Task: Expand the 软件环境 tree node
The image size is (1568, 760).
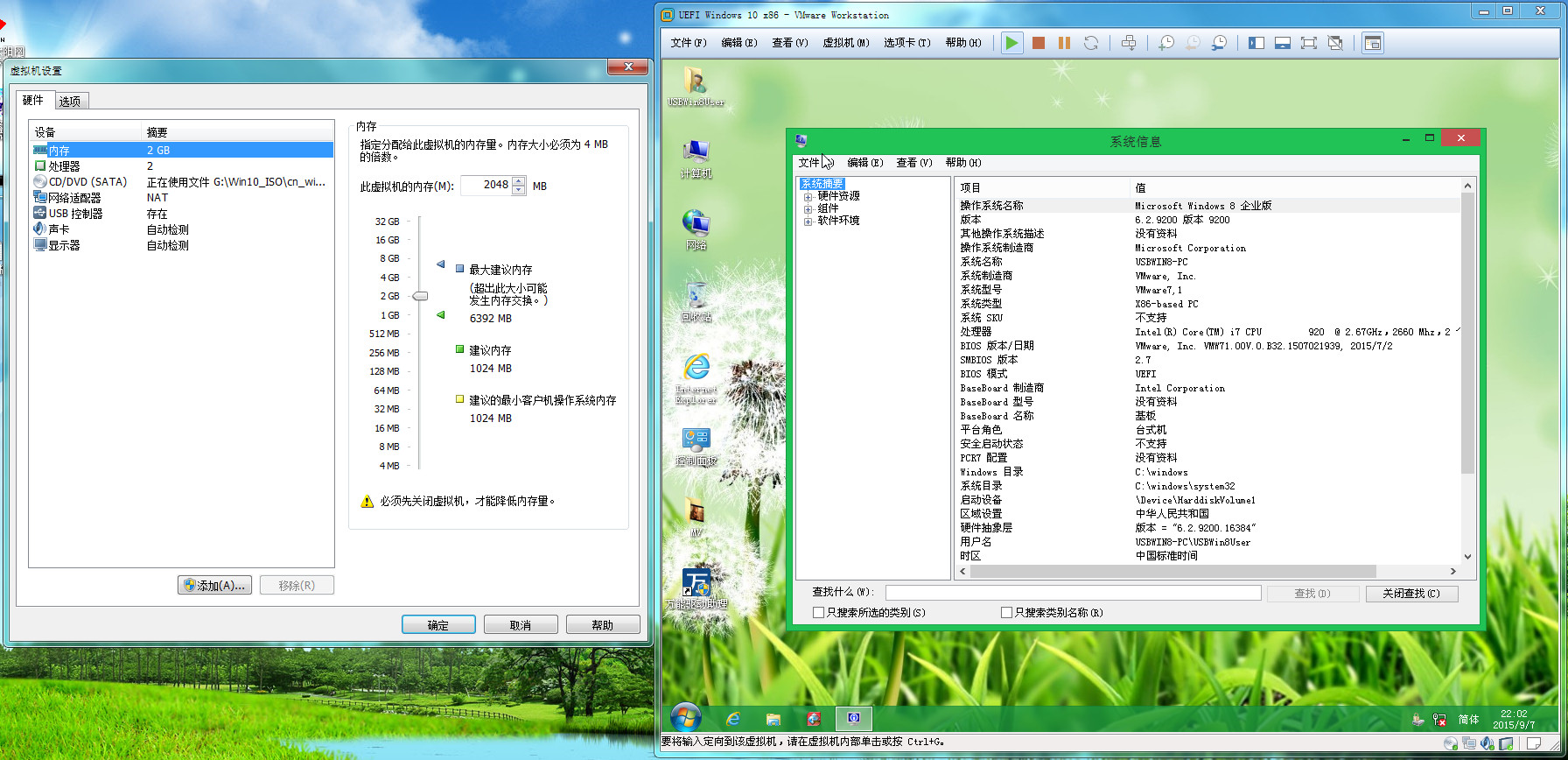Action: point(808,222)
